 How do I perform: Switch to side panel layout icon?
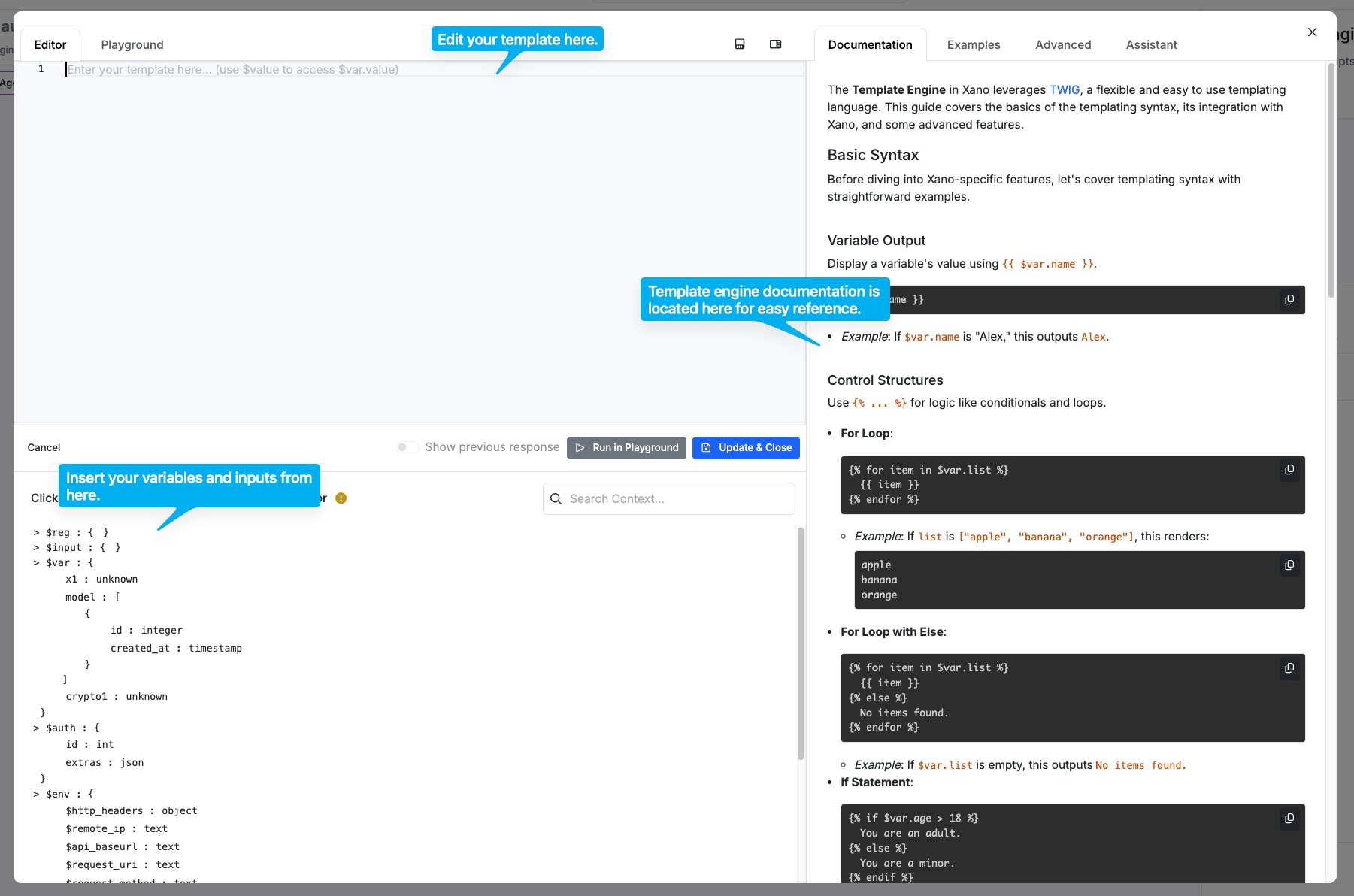[776, 44]
